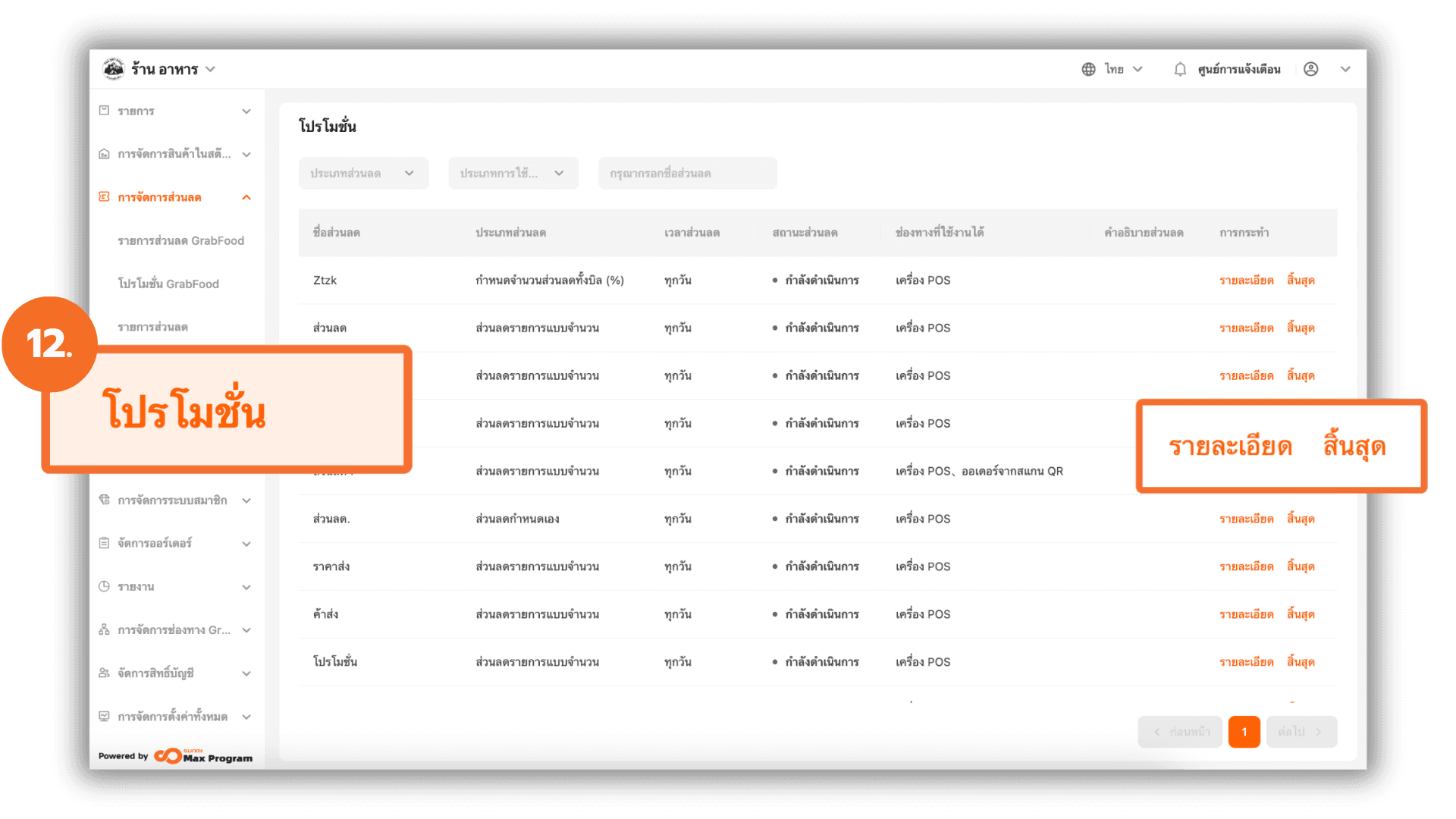Open the user account profile icon
The height and width of the screenshot is (819, 1456).
click(1310, 69)
